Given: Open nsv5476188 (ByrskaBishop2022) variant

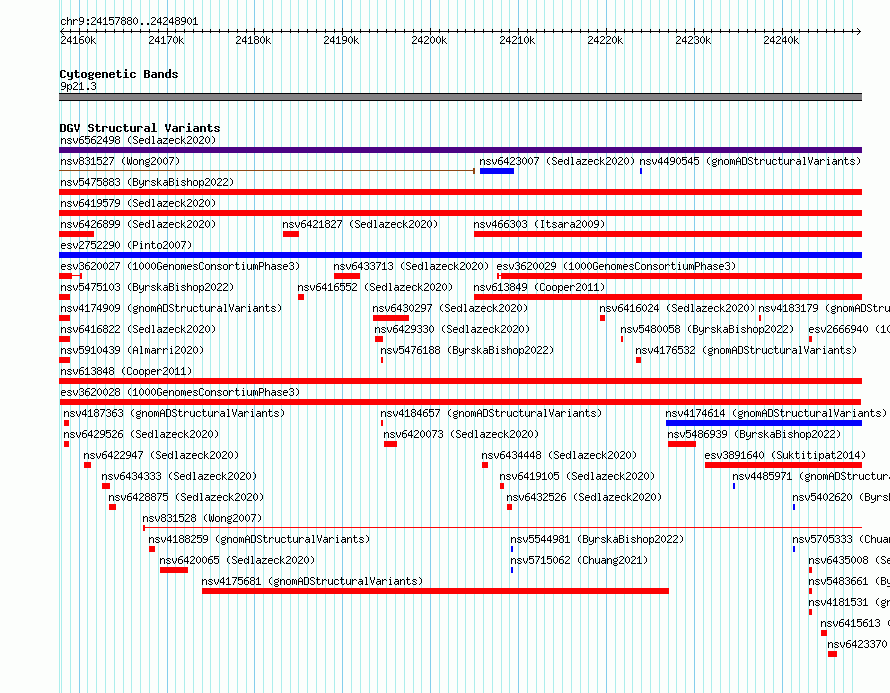Looking at the screenshot, I should (467, 350).
